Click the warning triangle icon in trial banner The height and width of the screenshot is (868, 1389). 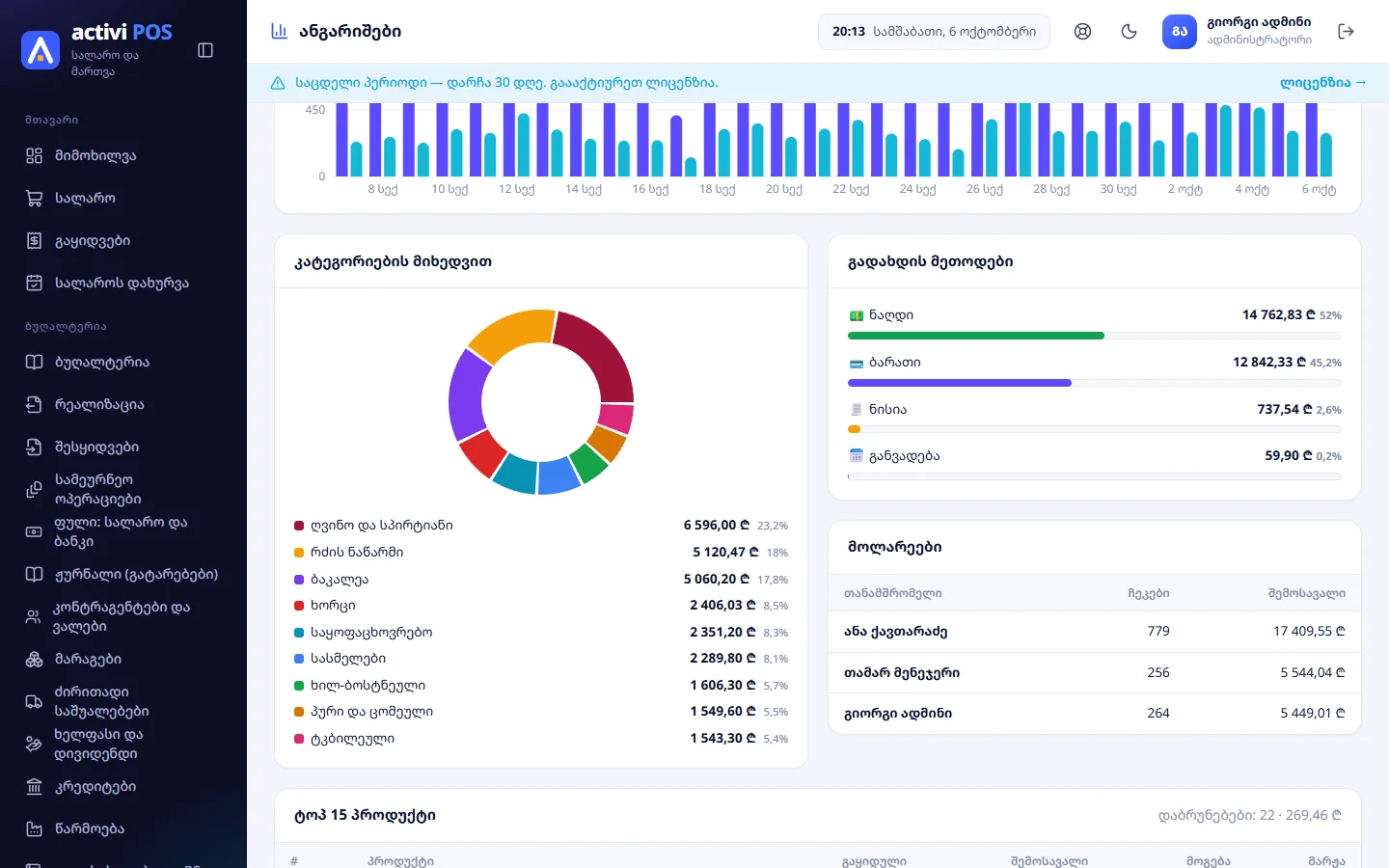[278, 83]
